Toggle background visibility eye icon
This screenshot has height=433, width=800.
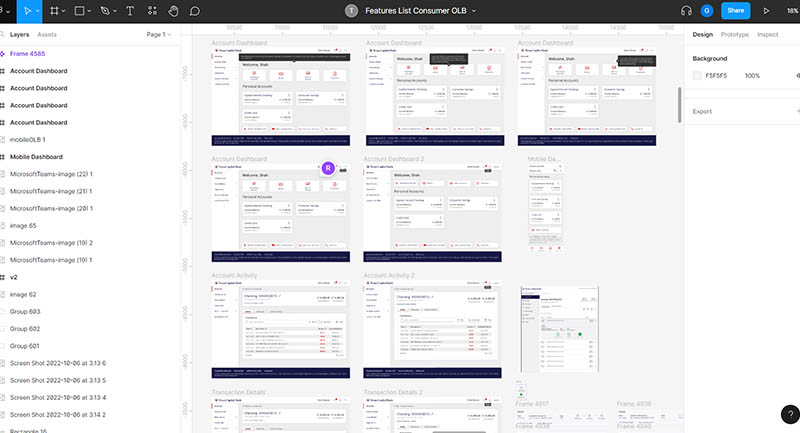click(797, 75)
